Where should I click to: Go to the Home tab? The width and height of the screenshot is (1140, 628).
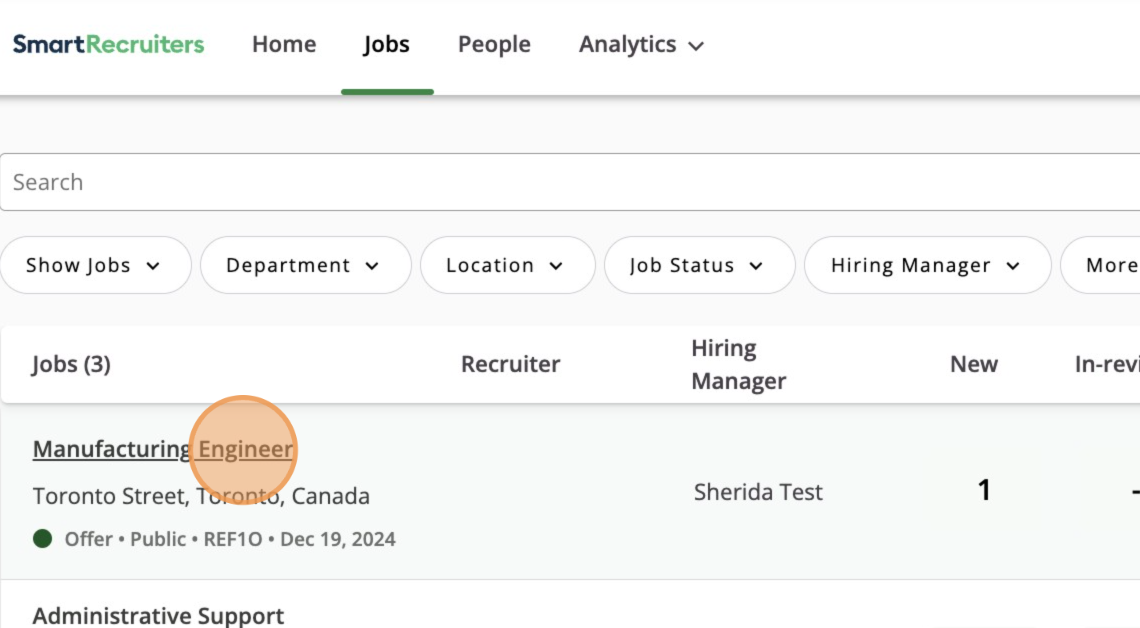click(284, 44)
